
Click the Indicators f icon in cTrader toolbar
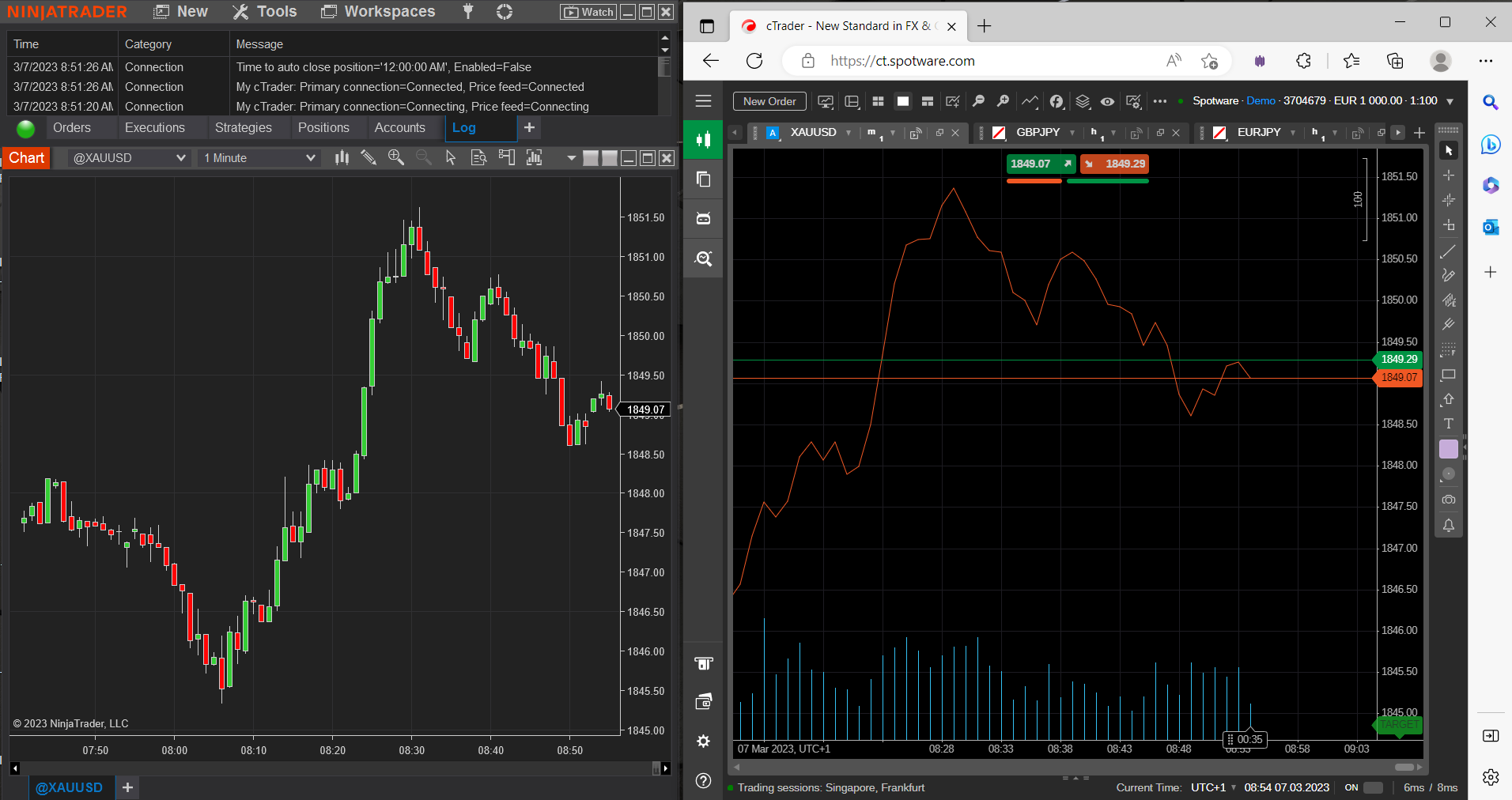(1057, 101)
